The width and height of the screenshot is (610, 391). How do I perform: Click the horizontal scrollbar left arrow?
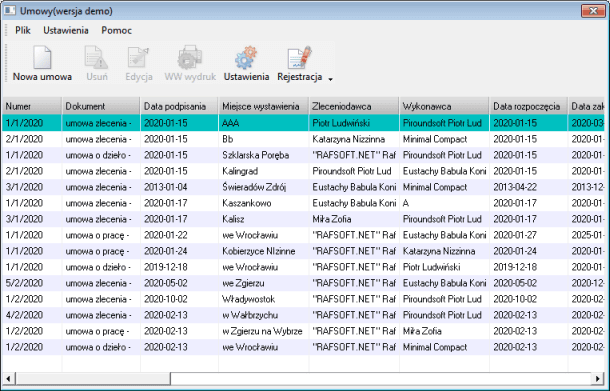tap(9, 378)
